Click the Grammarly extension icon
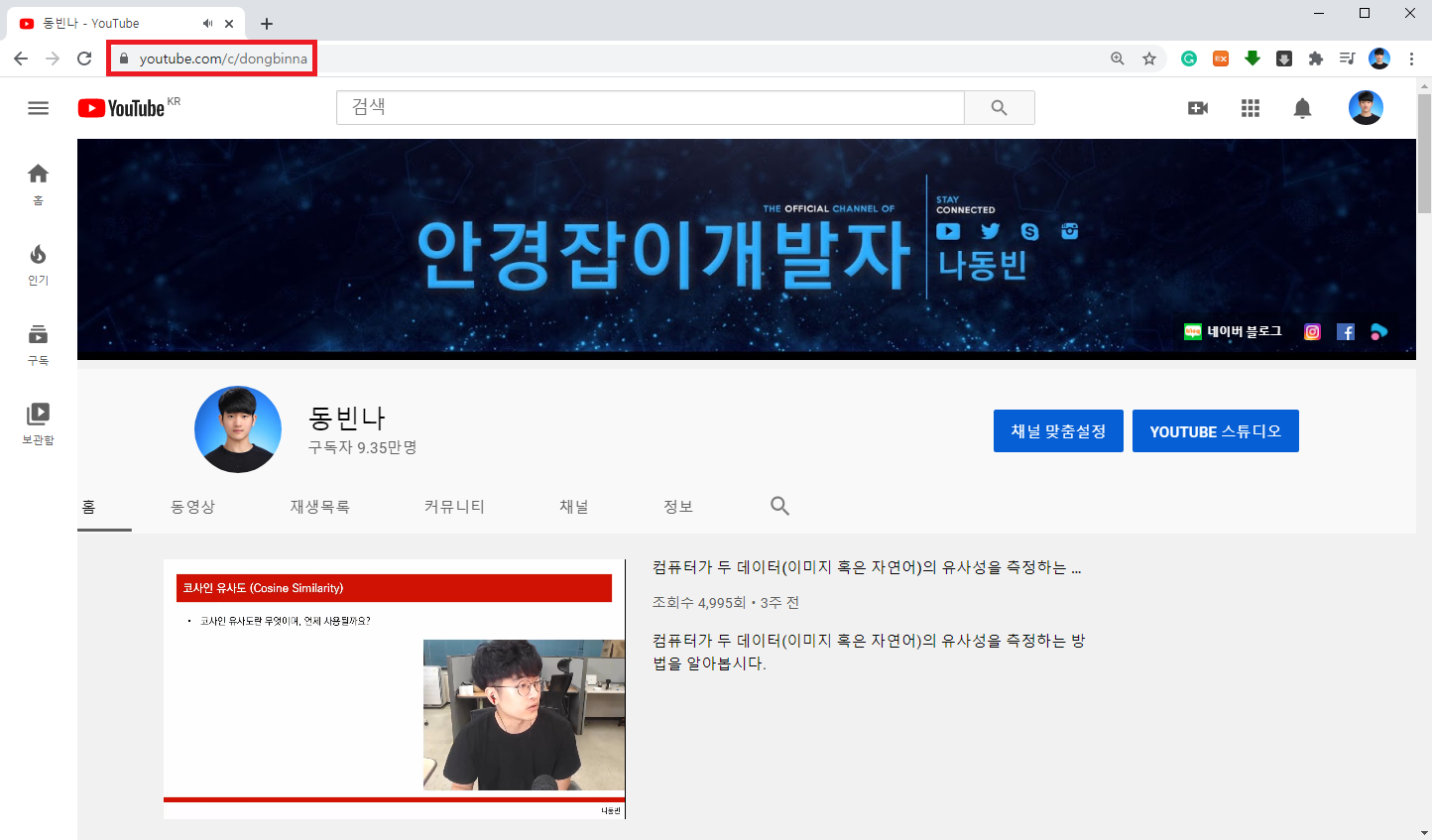 pyautogui.click(x=1189, y=59)
